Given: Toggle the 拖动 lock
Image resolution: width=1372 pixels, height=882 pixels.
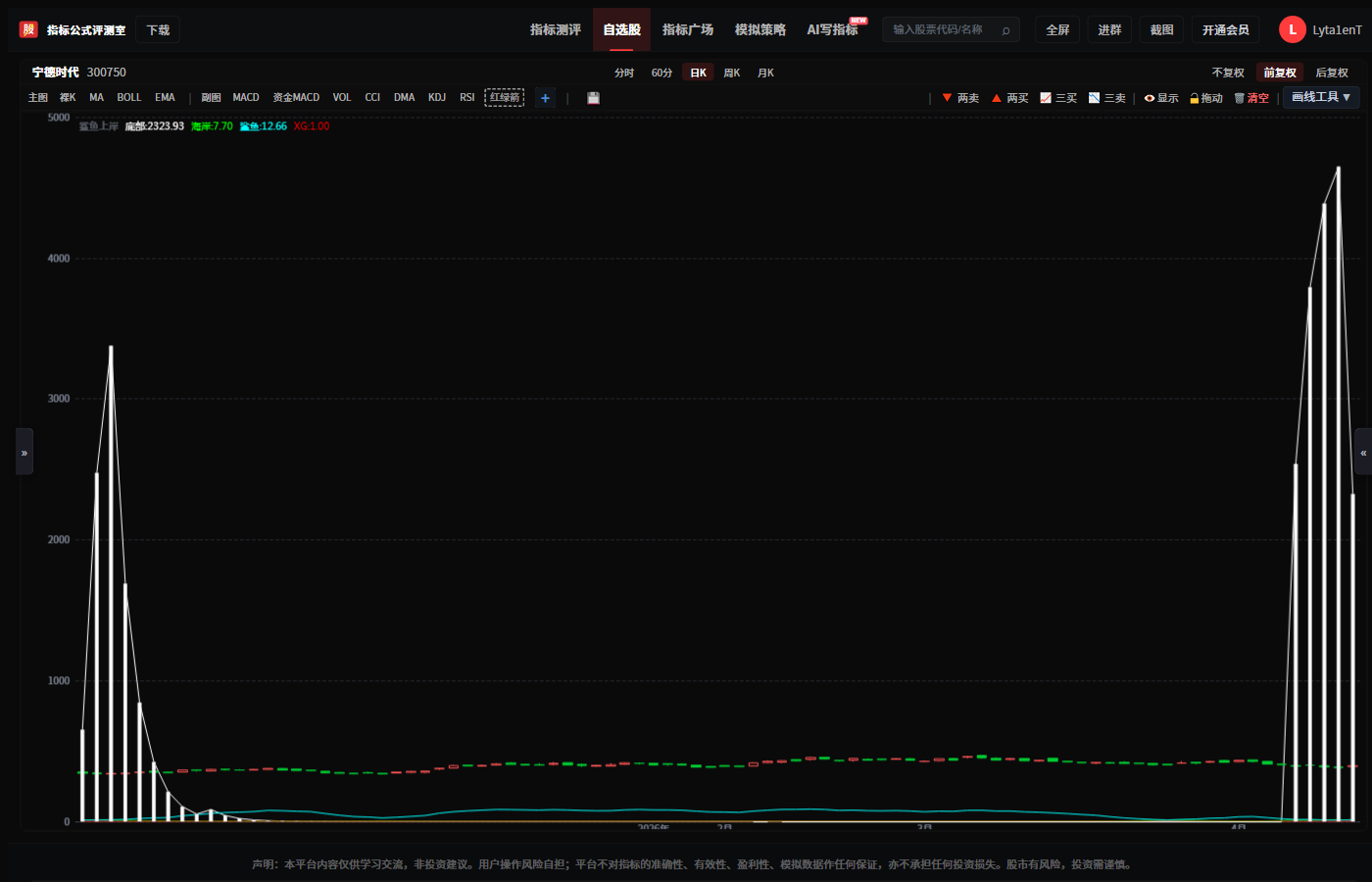Looking at the screenshot, I should coord(1206,98).
